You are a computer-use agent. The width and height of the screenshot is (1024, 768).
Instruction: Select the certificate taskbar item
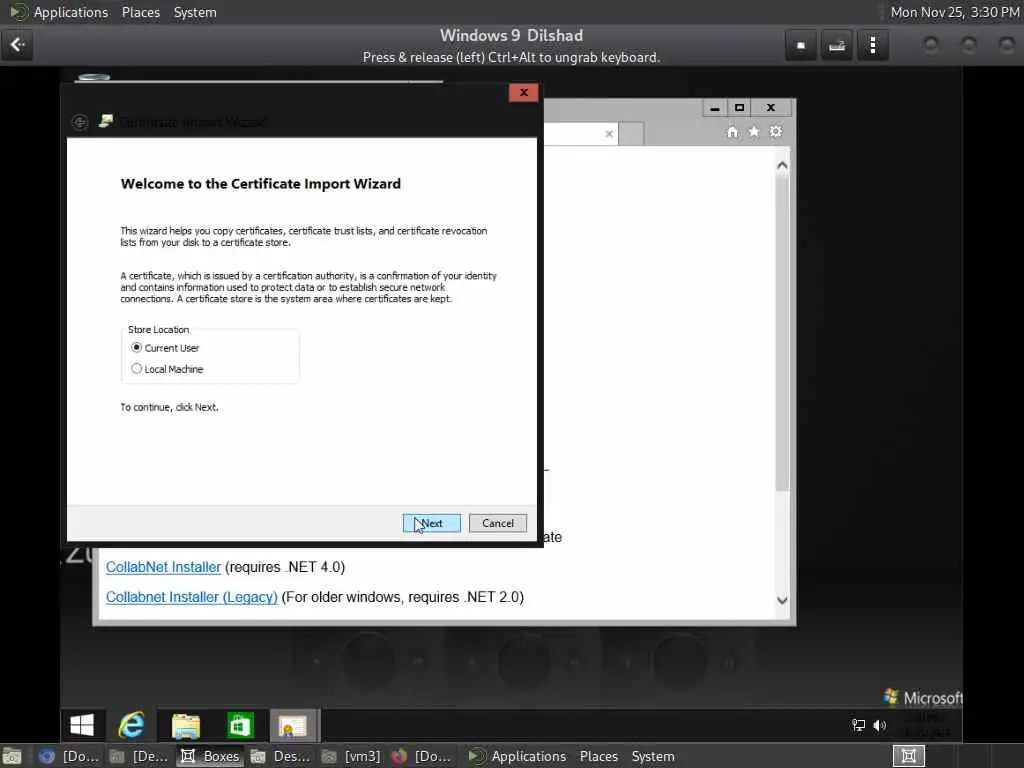pos(293,725)
